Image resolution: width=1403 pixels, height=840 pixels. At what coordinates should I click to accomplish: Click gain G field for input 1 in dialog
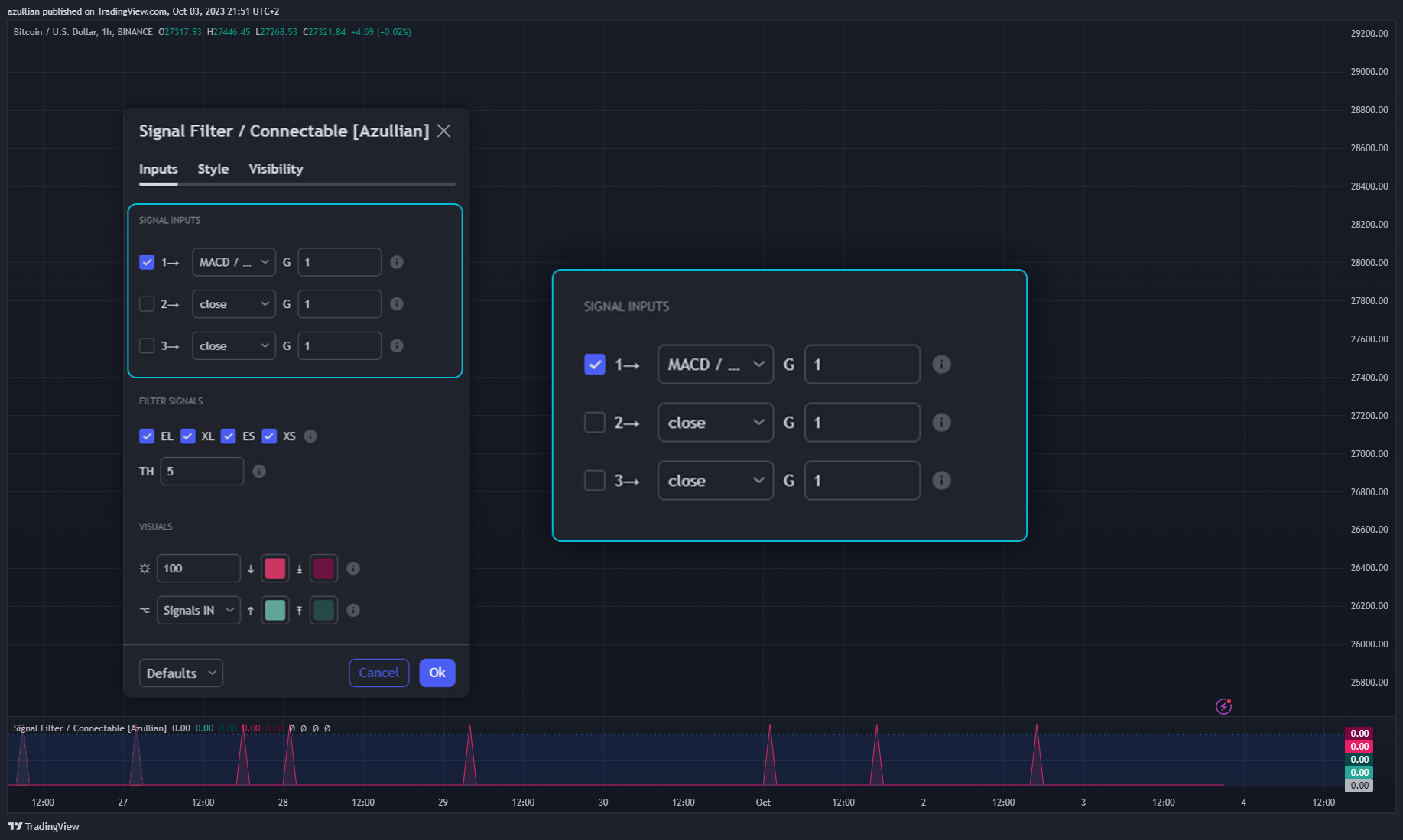pyautogui.click(x=339, y=262)
